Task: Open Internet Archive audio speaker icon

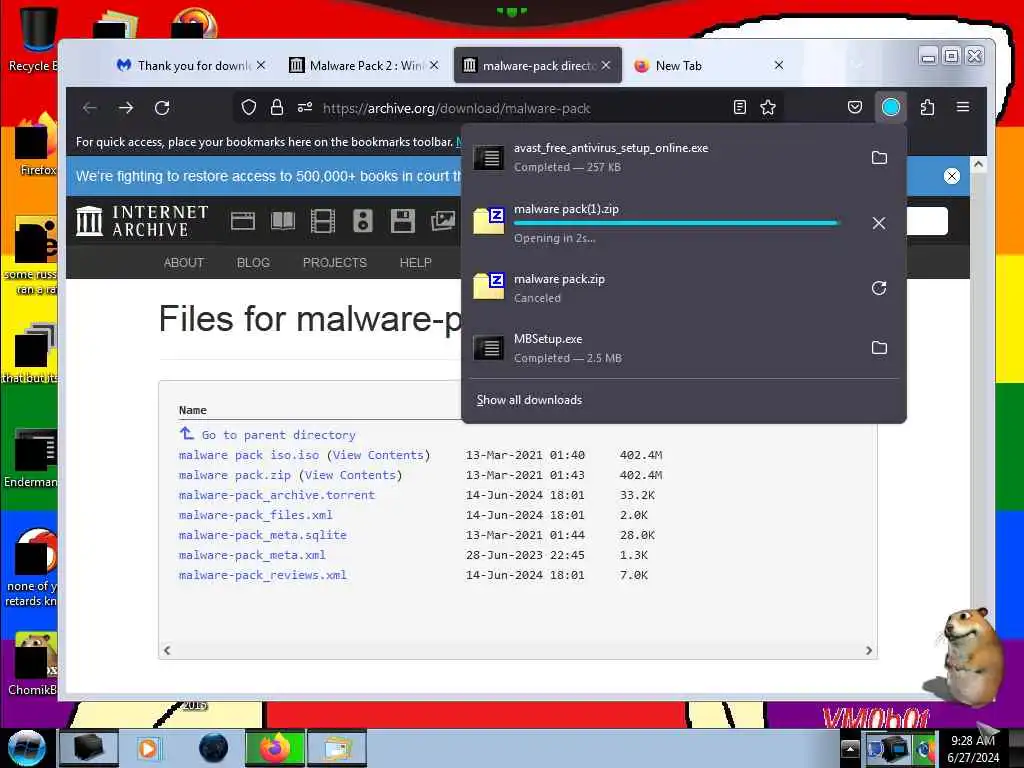Action: coord(362,221)
